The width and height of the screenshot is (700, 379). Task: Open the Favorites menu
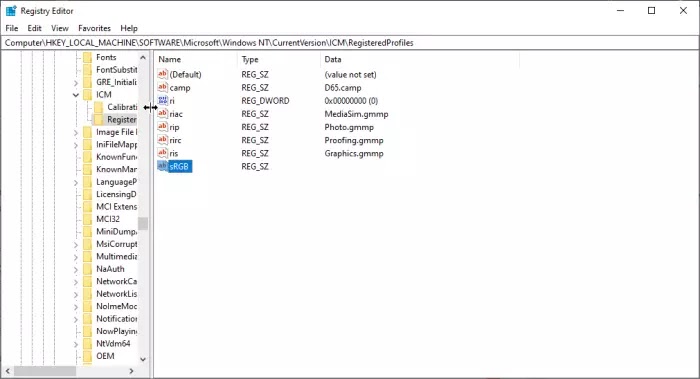click(94, 28)
